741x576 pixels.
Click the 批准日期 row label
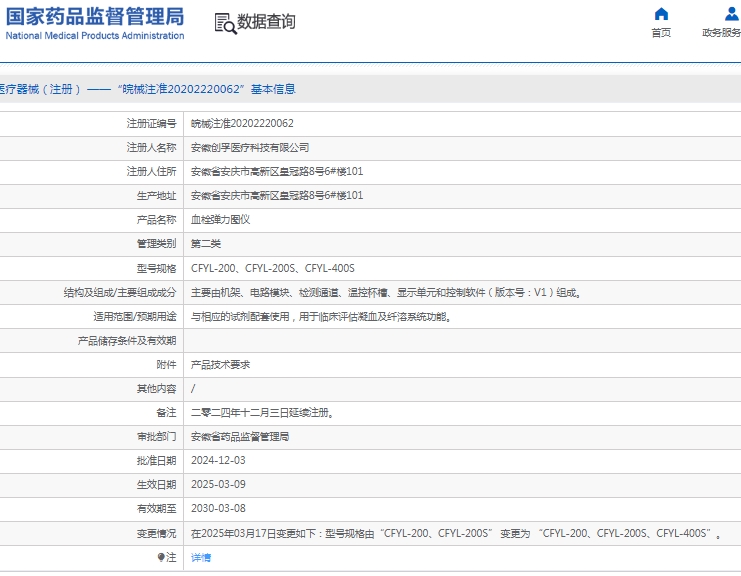point(156,461)
